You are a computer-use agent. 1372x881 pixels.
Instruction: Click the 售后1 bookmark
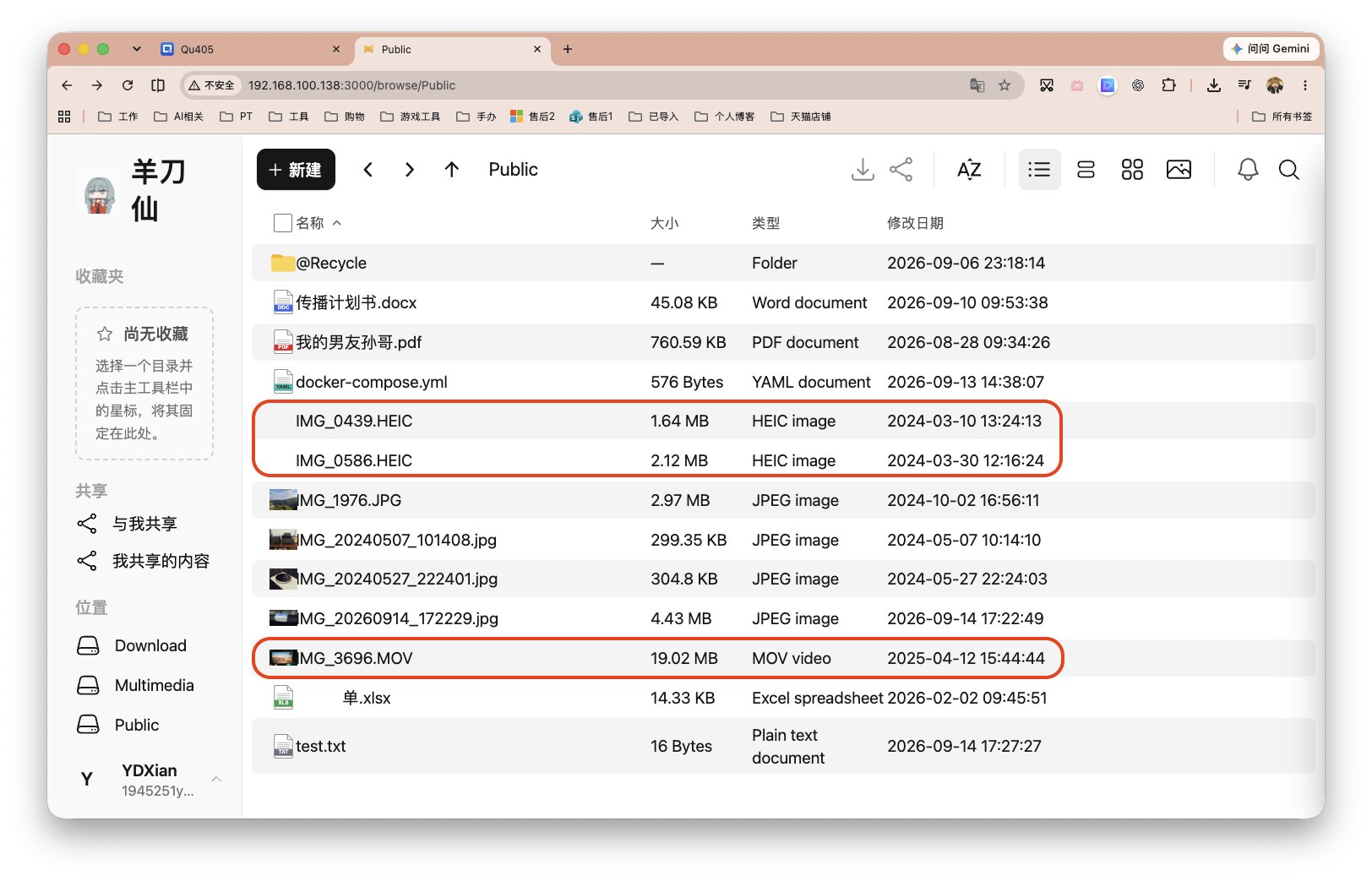pos(591,117)
